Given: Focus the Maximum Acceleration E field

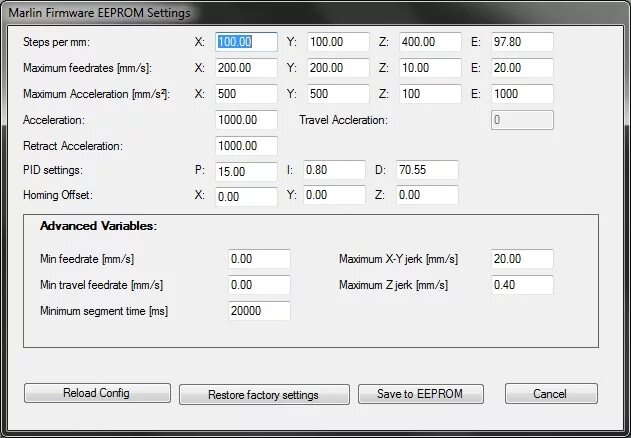Looking at the screenshot, I should point(522,94).
